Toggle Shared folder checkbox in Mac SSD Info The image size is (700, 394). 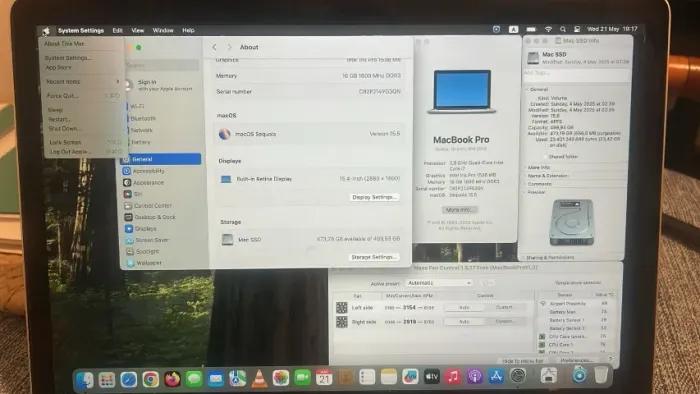545,157
